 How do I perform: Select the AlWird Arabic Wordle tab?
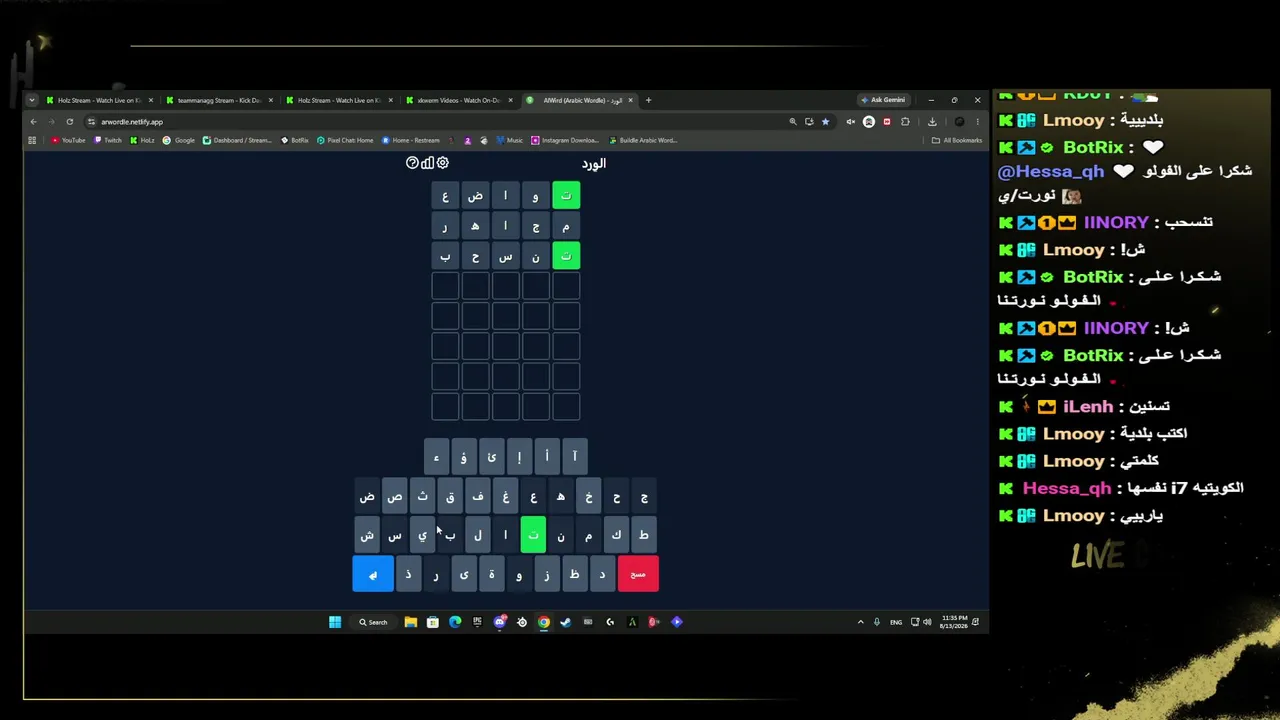(x=580, y=100)
